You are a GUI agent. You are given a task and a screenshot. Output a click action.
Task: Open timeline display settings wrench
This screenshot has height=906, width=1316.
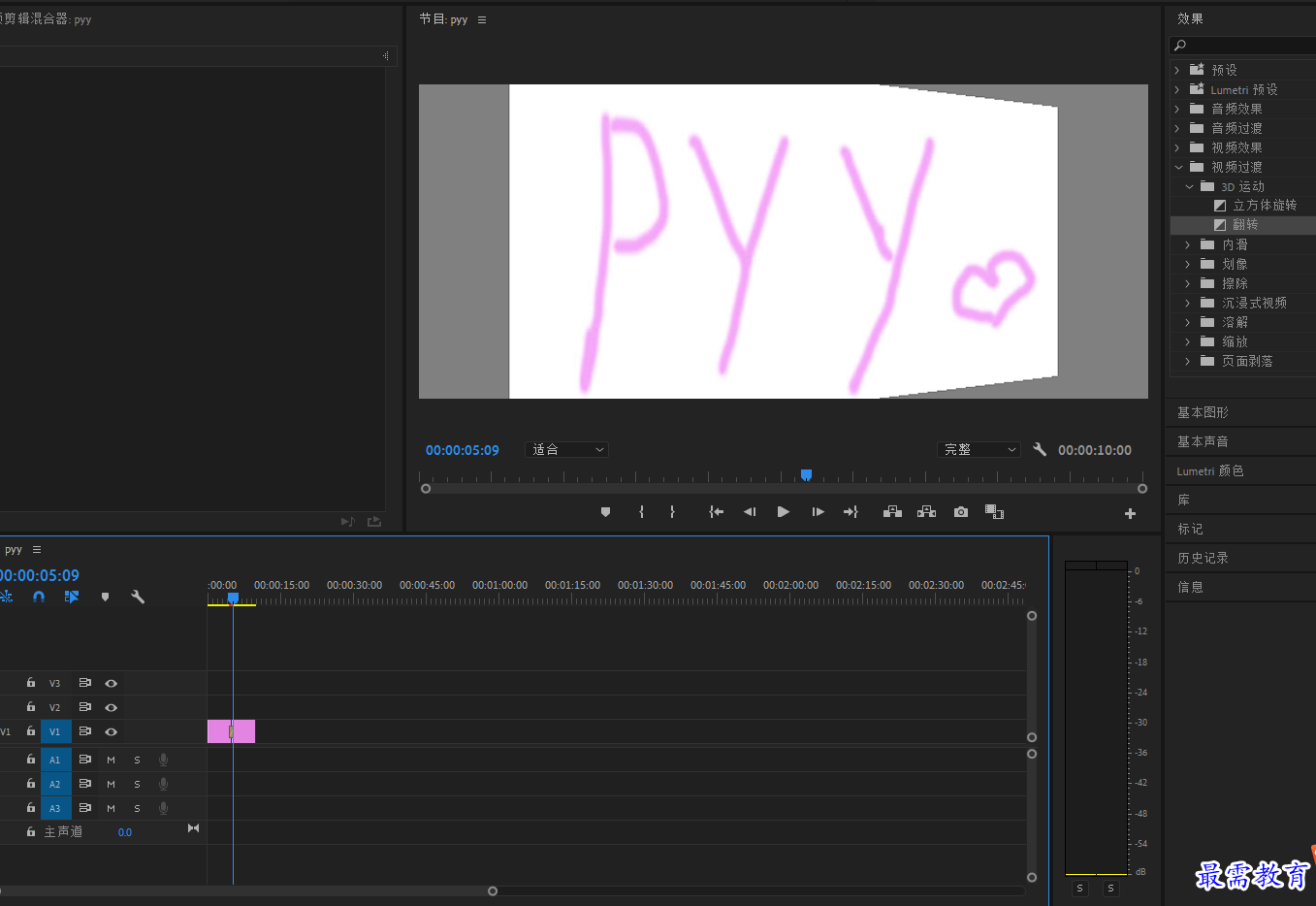[138, 597]
